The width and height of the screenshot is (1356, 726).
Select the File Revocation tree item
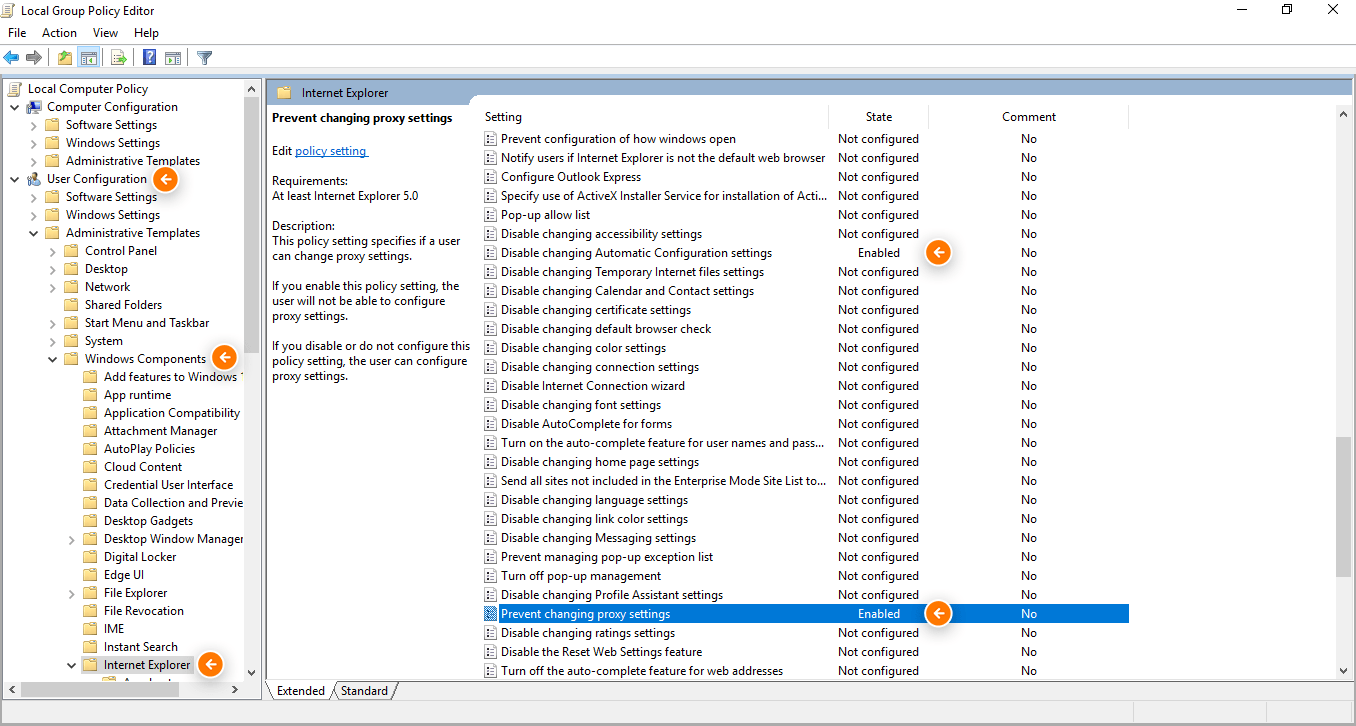click(x=144, y=611)
